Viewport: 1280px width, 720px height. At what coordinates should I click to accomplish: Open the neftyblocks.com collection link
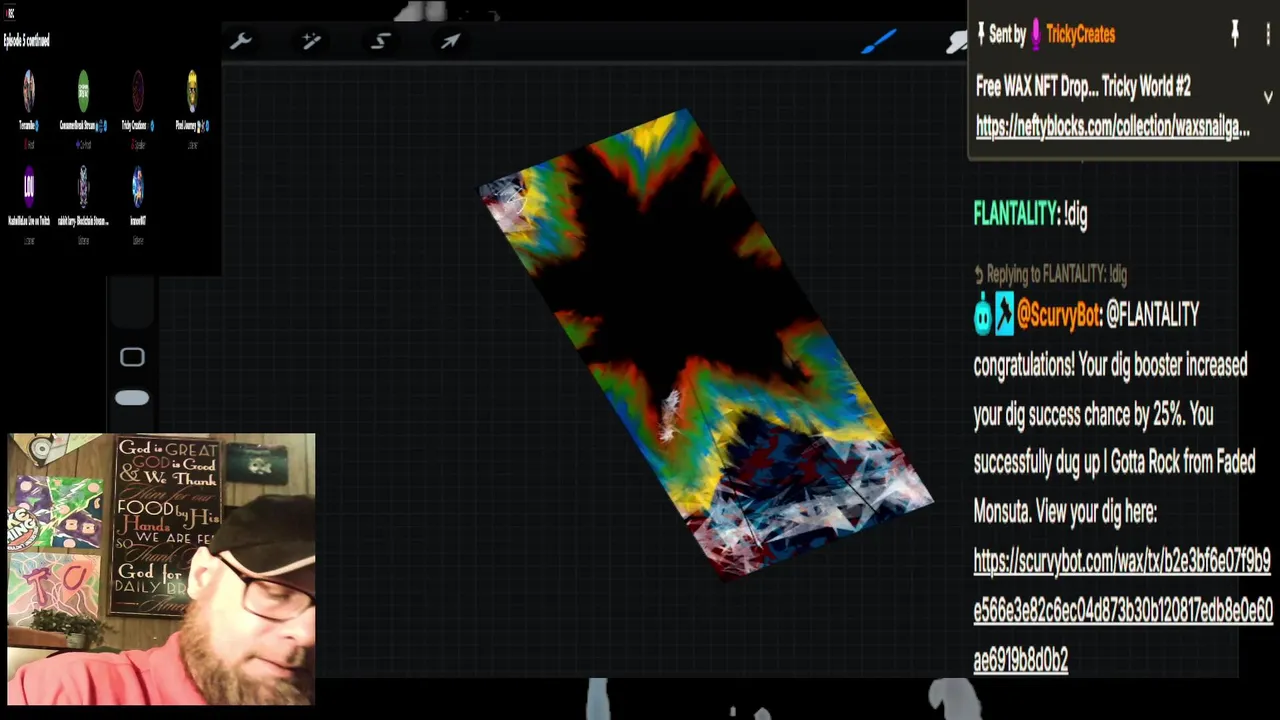coord(1112,127)
